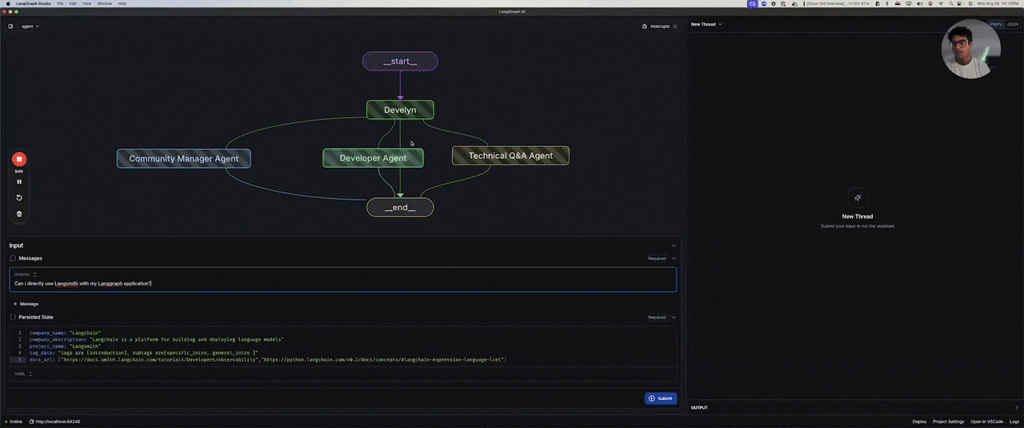The width and height of the screenshot is (1024, 428).
Task: Click the Online status indicator
Action: (13, 421)
